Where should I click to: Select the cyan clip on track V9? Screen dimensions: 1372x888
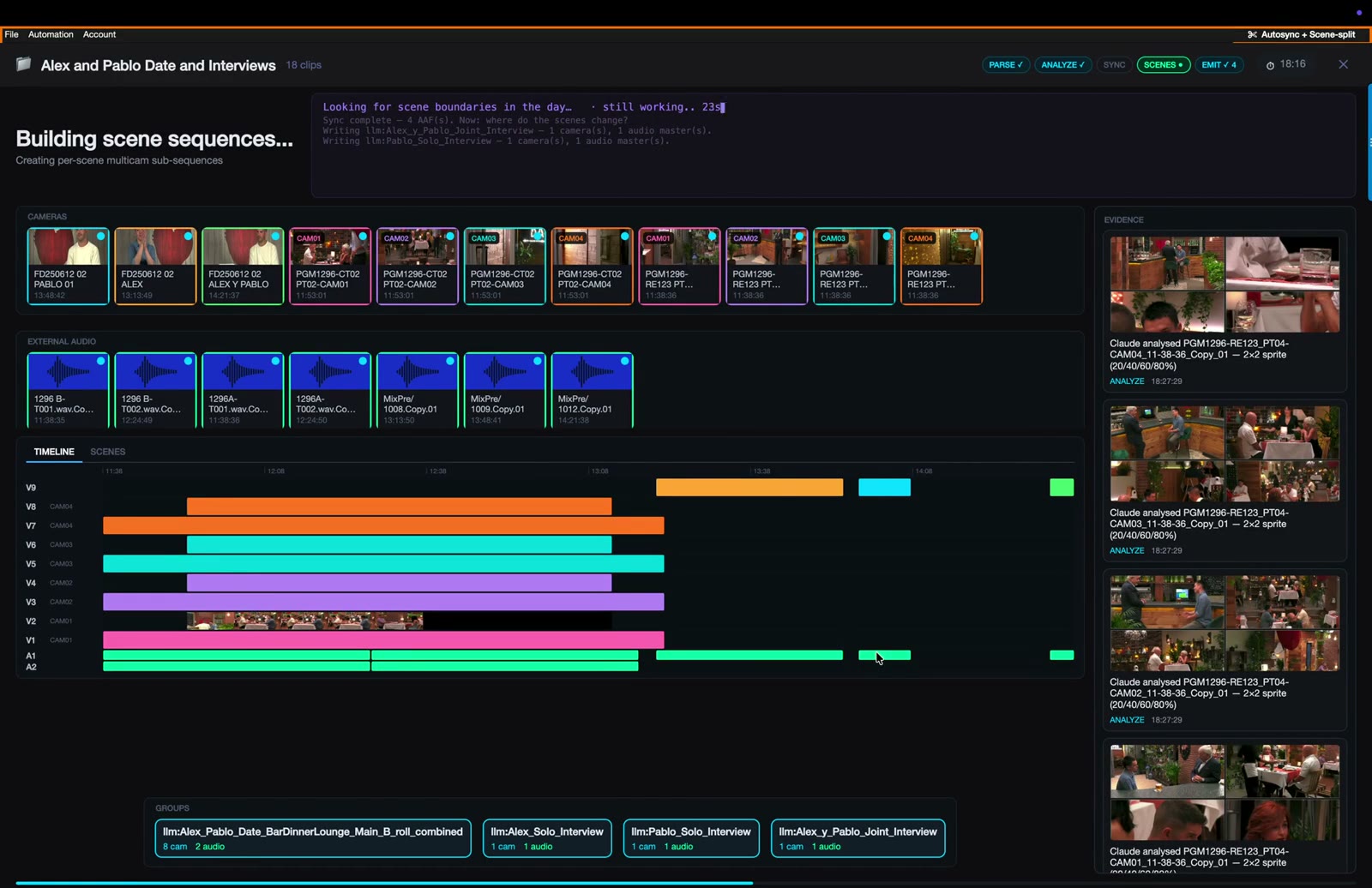tap(884, 488)
